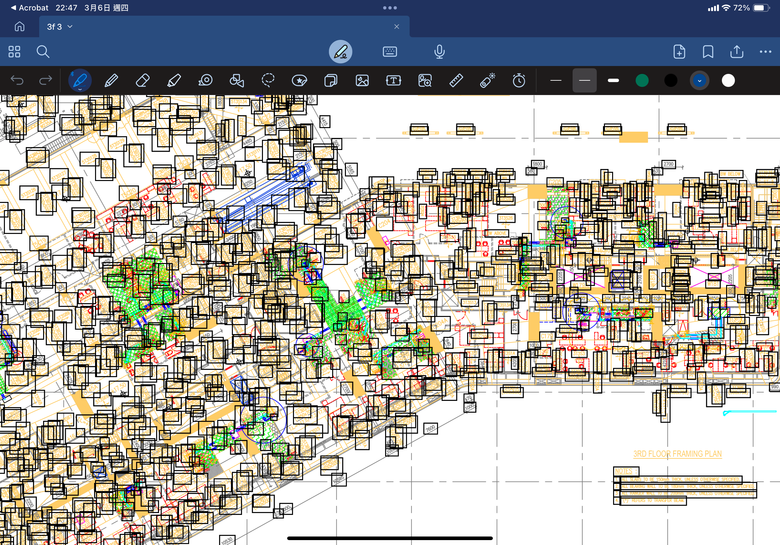
Task: Select the text box tool
Action: (x=393, y=80)
